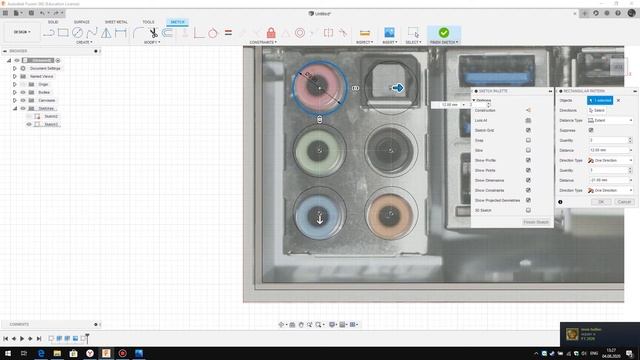Image resolution: width=640 pixels, height=360 pixels.
Task: Click the Look At icon in Sketch Palette
Action: click(x=528, y=120)
